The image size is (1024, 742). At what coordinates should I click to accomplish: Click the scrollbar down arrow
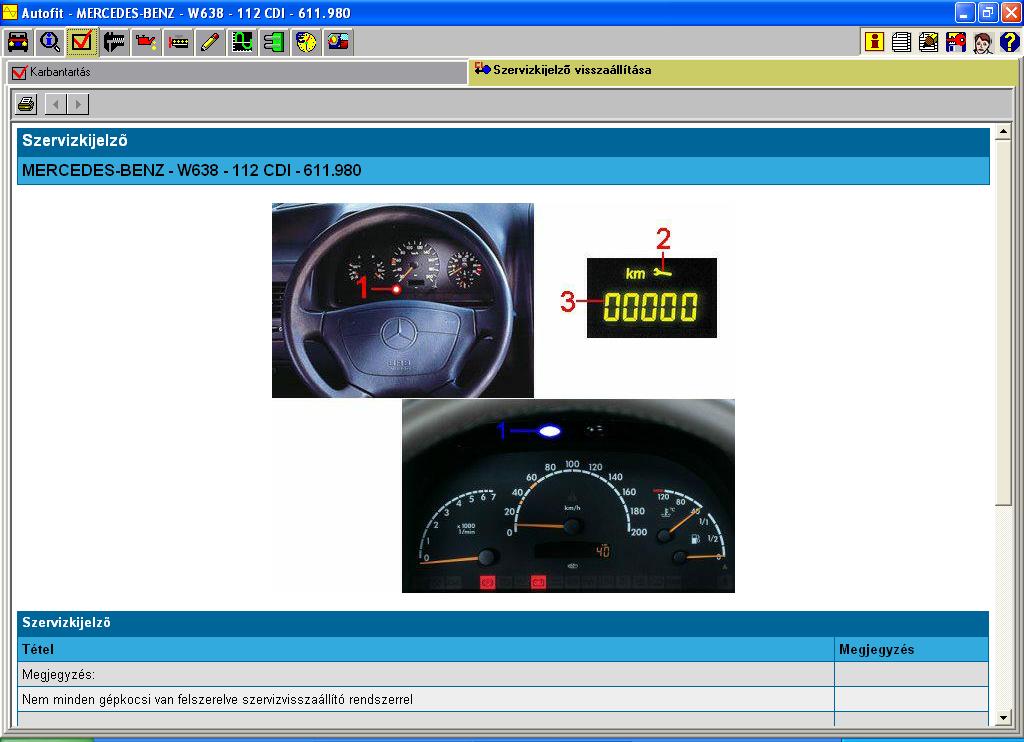point(1004,718)
